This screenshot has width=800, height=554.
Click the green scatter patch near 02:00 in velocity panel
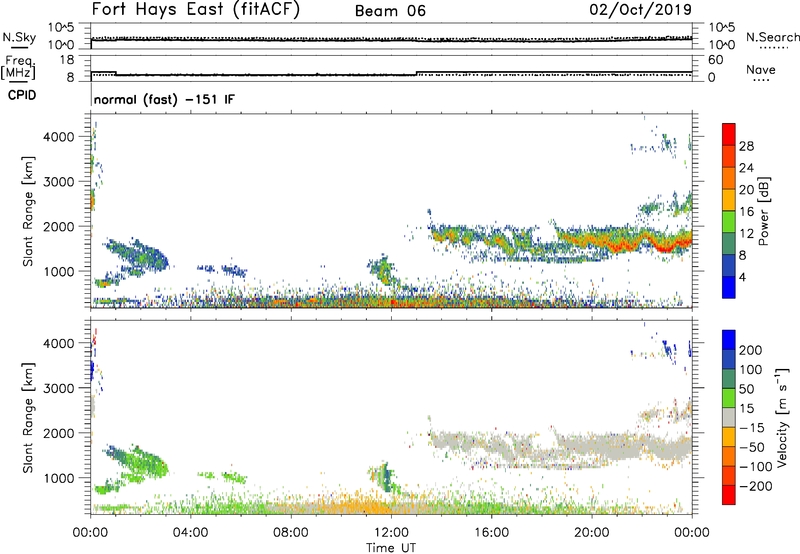[140, 462]
